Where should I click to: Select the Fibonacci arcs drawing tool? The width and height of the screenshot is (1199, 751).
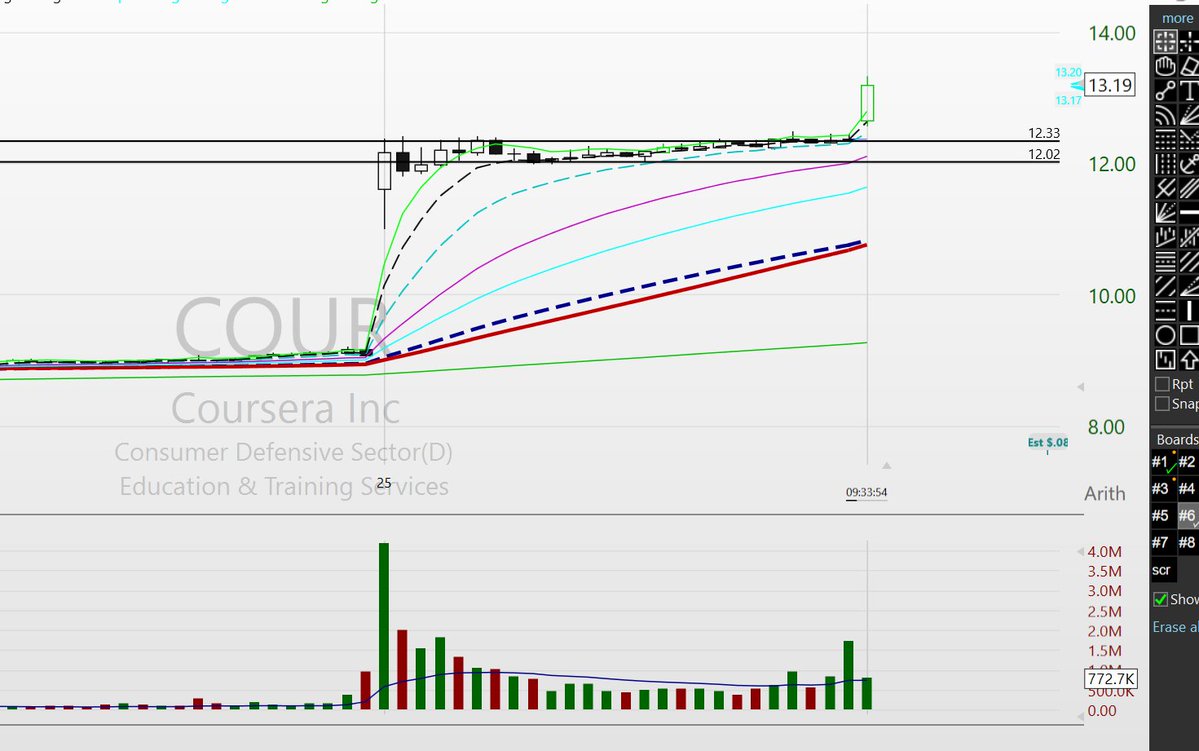coord(1165,115)
